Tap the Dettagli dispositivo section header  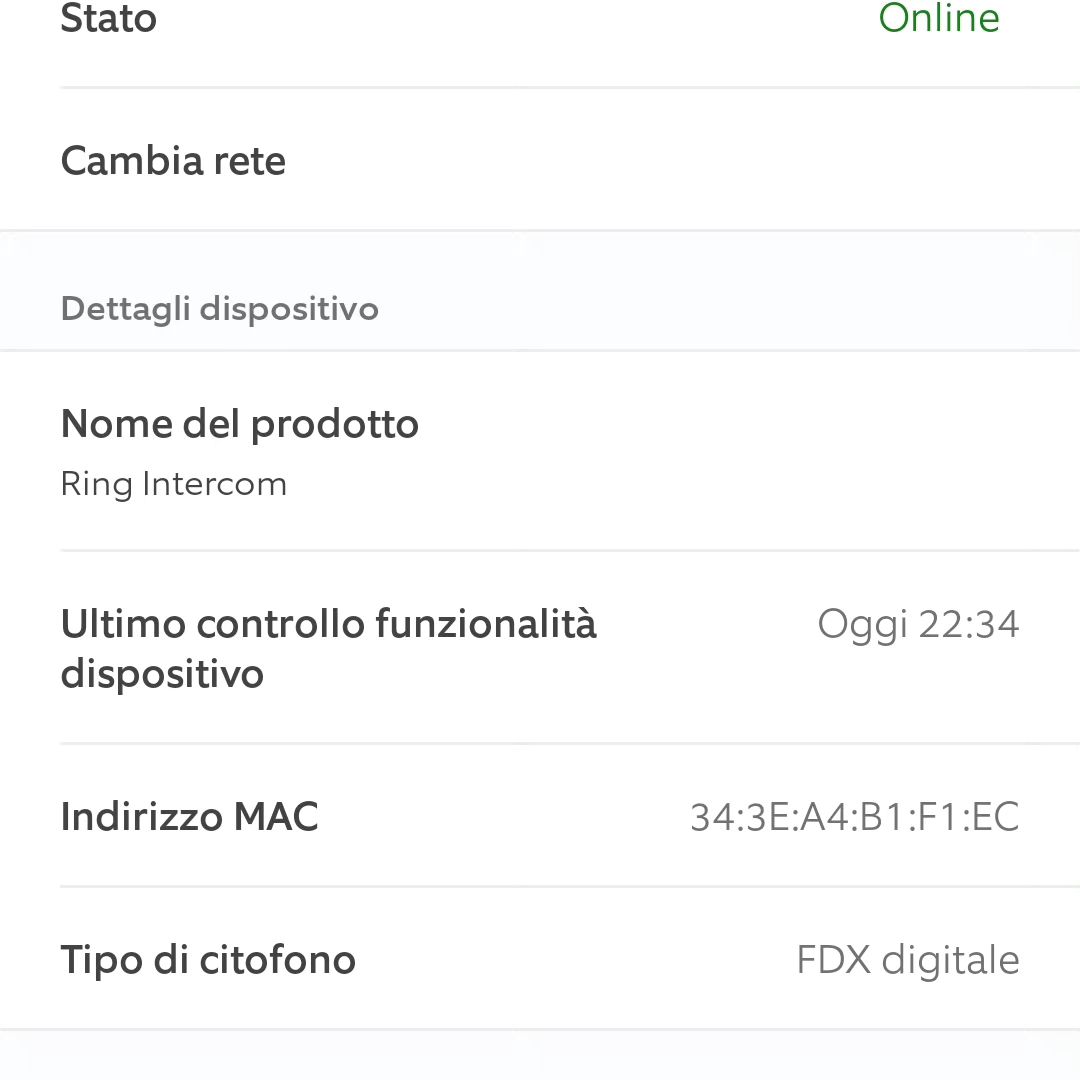click(220, 309)
